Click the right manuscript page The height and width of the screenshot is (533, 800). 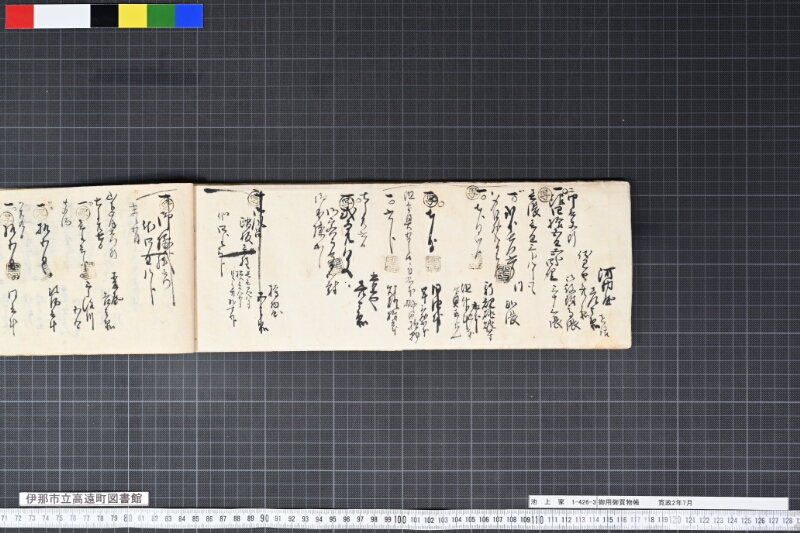(413, 267)
